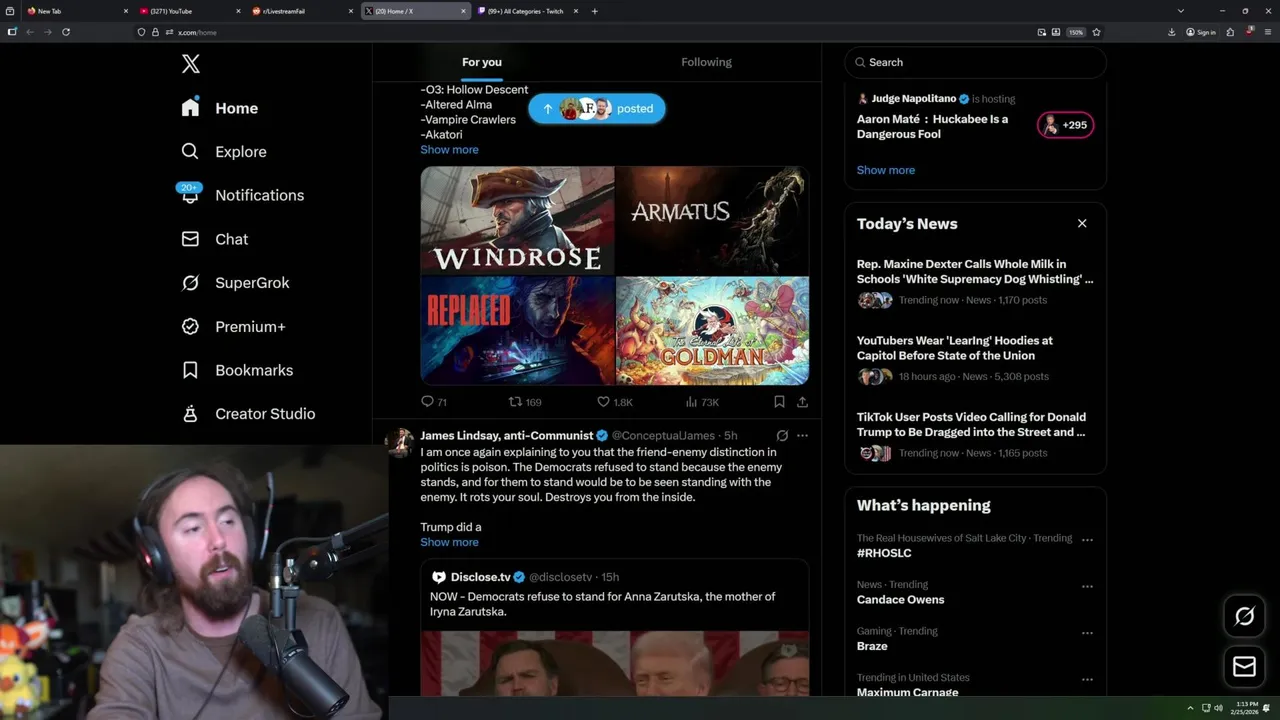
Task: Open browser downloads icon
Action: click(x=1171, y=32)
